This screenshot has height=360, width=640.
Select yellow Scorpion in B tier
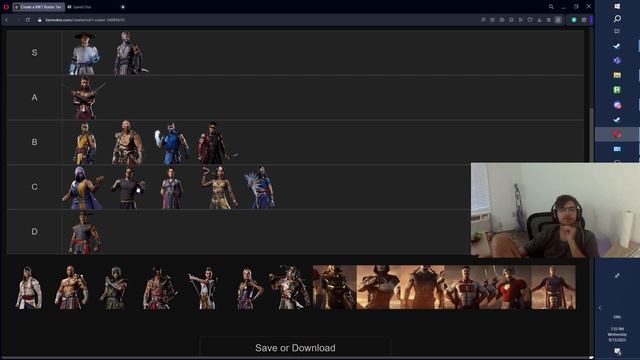click(84, 143)
